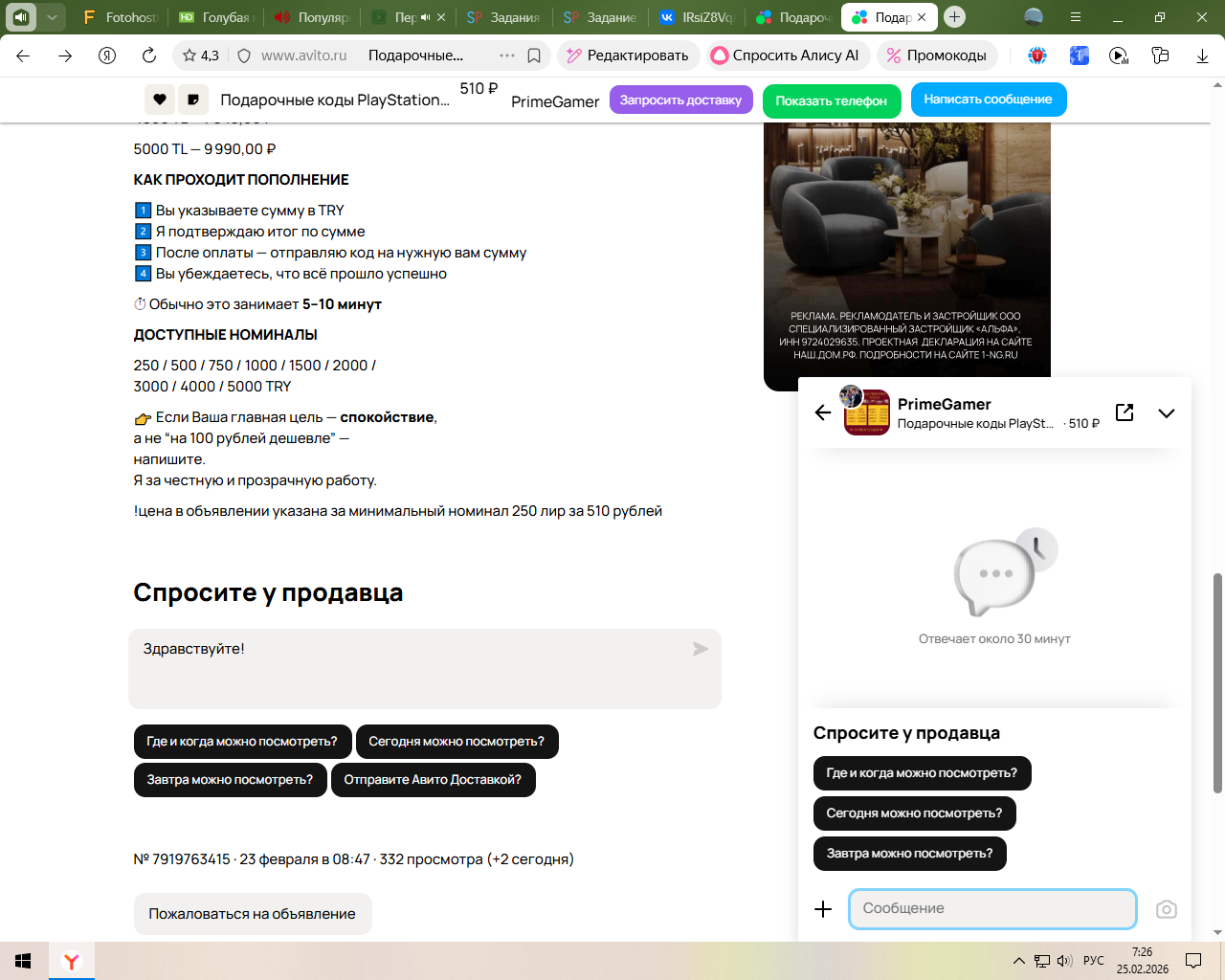
Task: Select chat quick reply Где и когда можно посмотреть?
Action: pos(922,773)
